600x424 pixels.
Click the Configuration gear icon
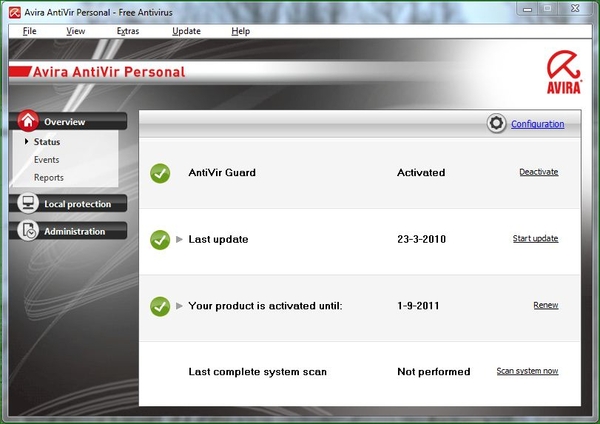pos(496,123)
